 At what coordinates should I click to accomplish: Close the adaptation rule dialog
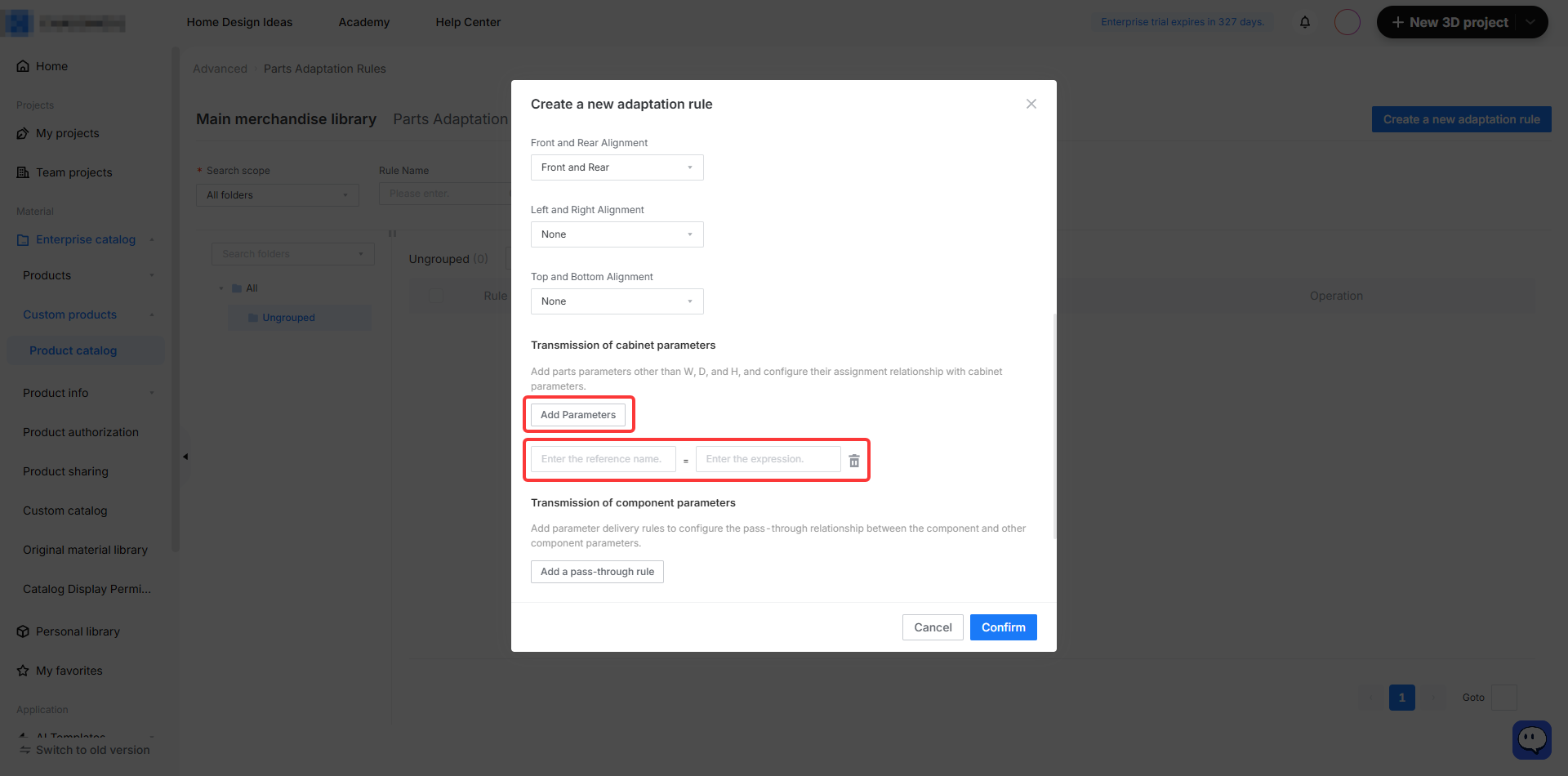[1031, 104]
